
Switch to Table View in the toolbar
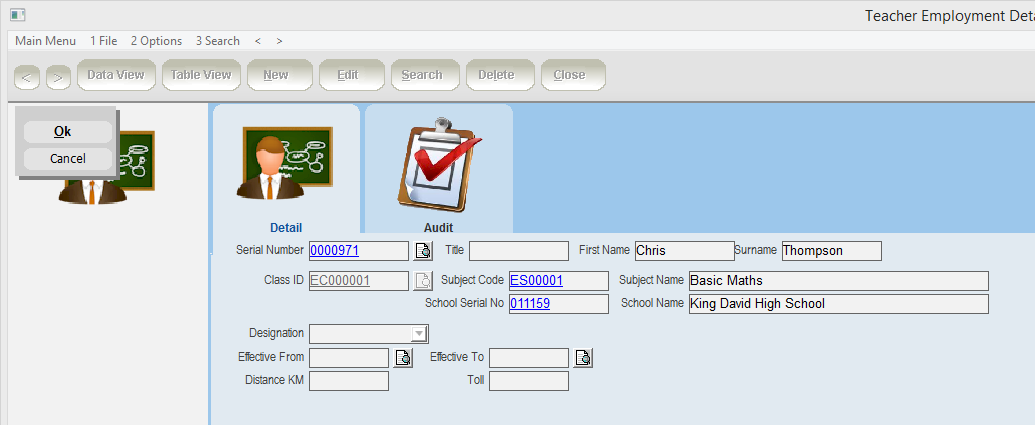coord(201,75)
